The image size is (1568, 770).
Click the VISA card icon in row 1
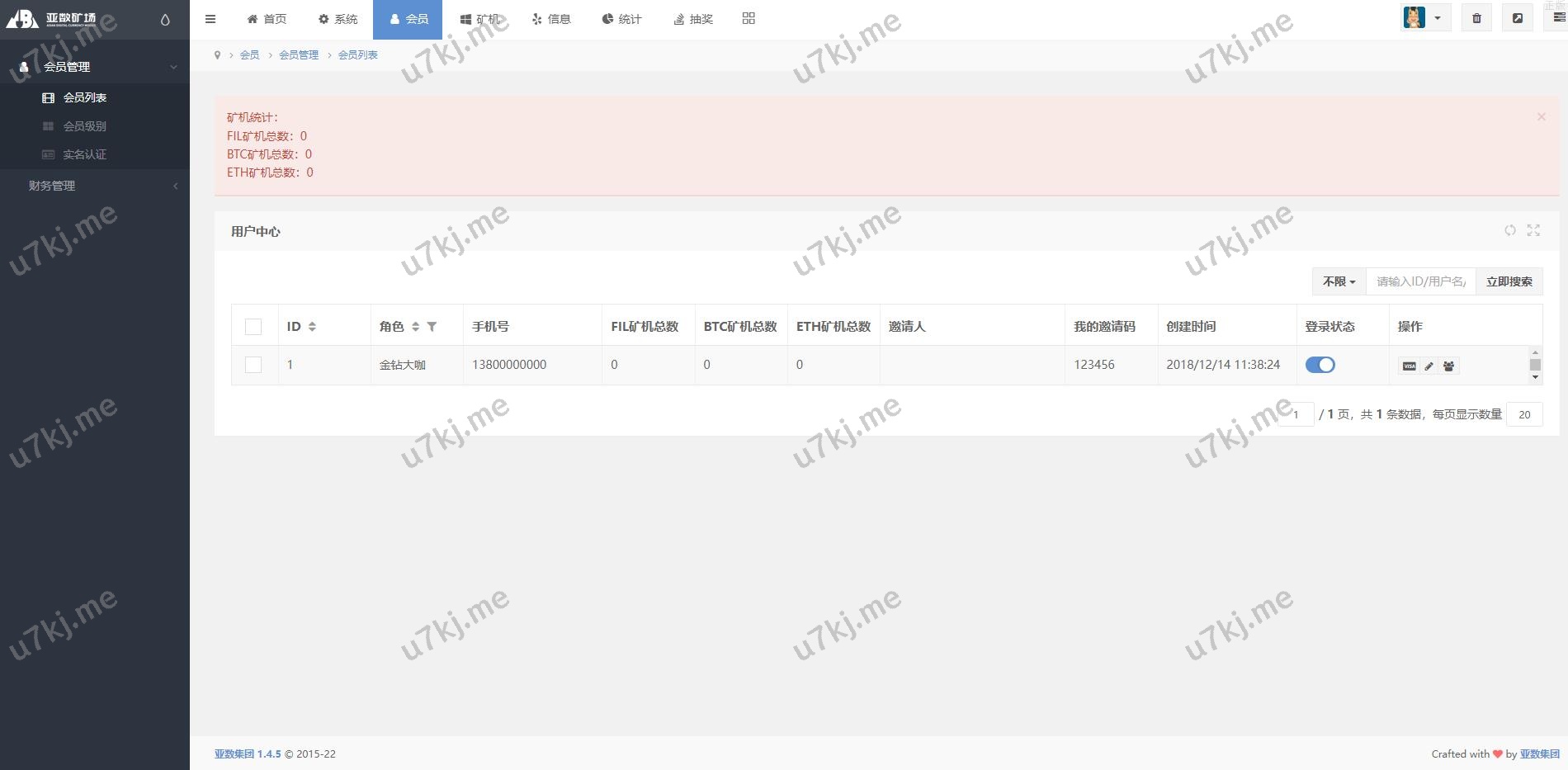(1409, 366)
